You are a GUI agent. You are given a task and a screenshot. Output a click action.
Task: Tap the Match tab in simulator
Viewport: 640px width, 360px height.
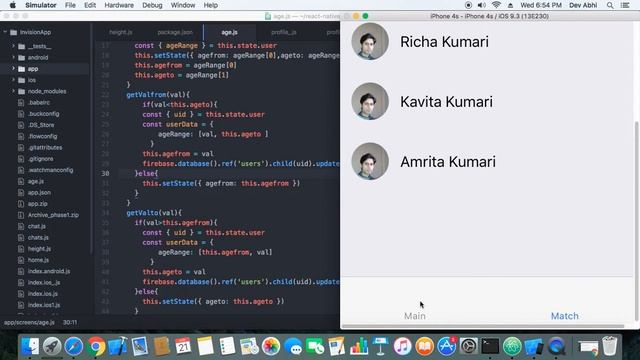(564, 316)
